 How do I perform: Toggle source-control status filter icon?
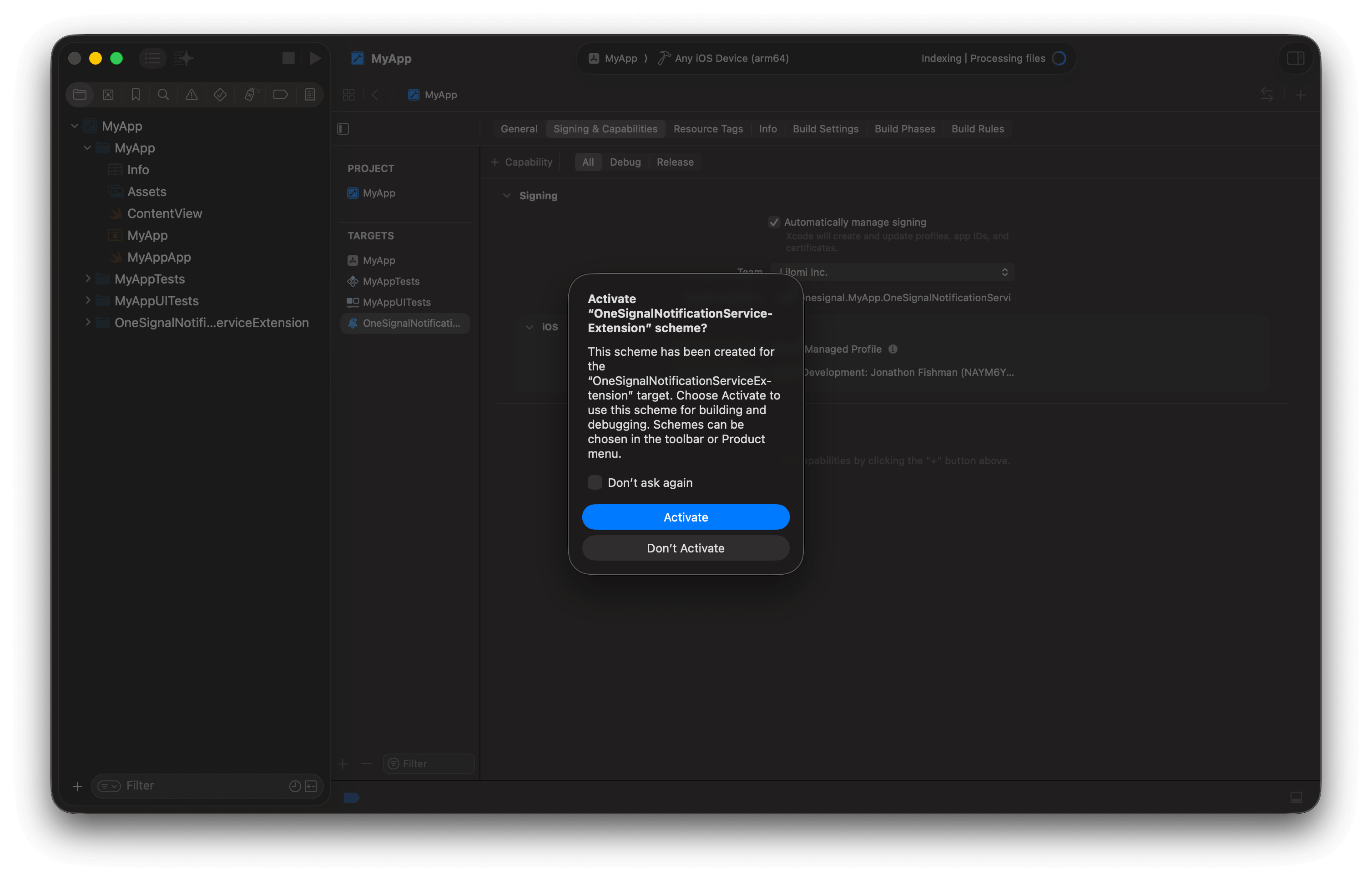311,786
